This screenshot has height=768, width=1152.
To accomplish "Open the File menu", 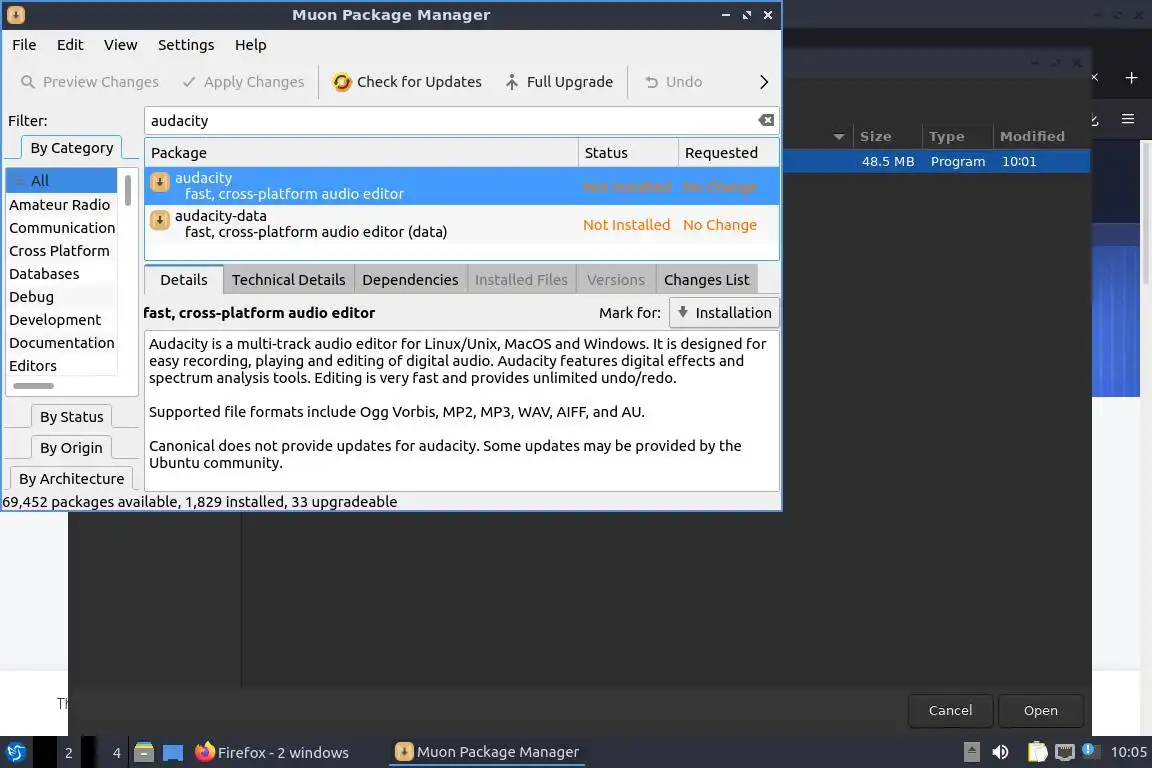I will pos(24,45).
